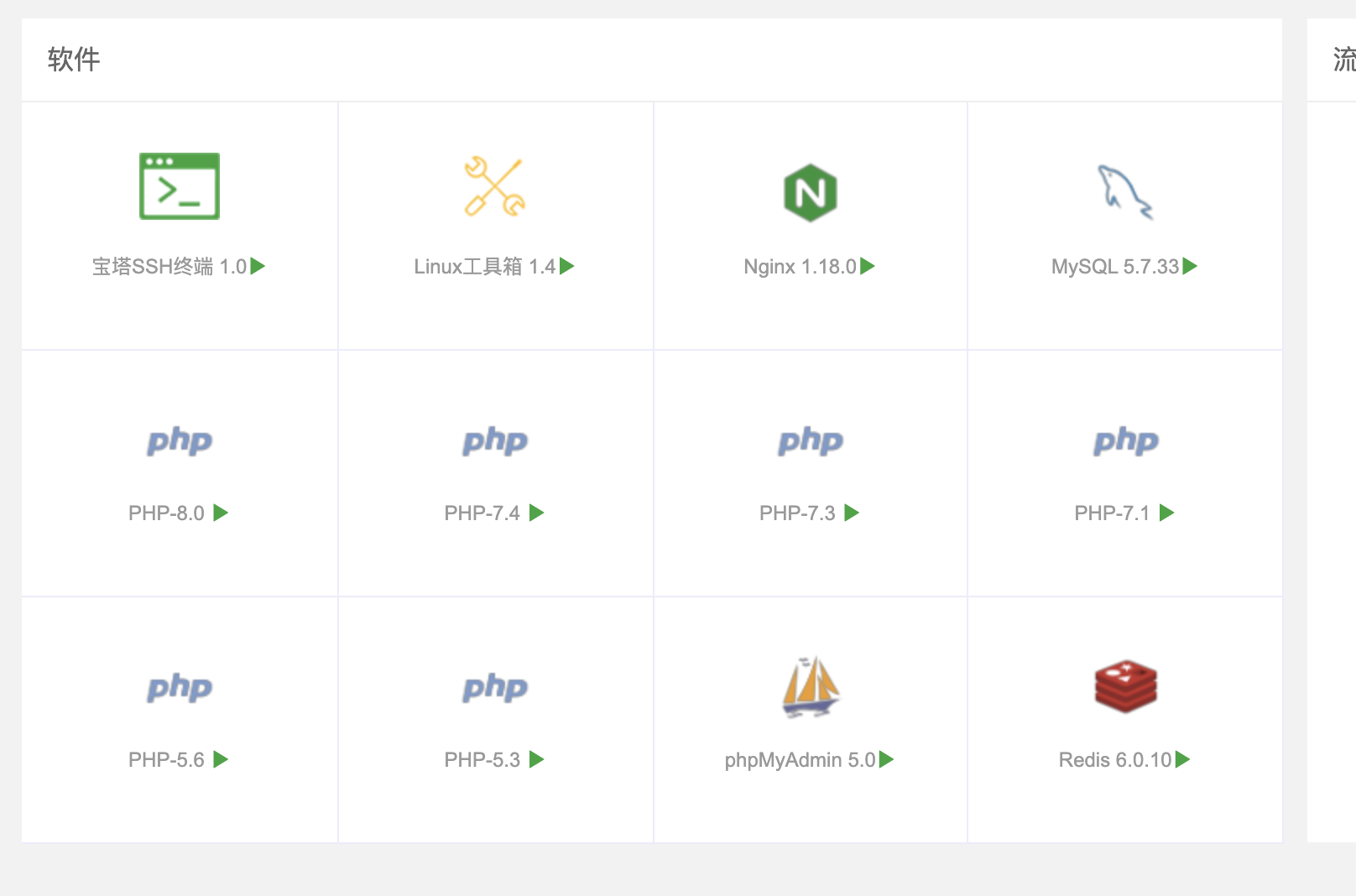Click green arrow next to Linux工具箱 1.4
The image size is (1356, 896).
pos(566,266)
